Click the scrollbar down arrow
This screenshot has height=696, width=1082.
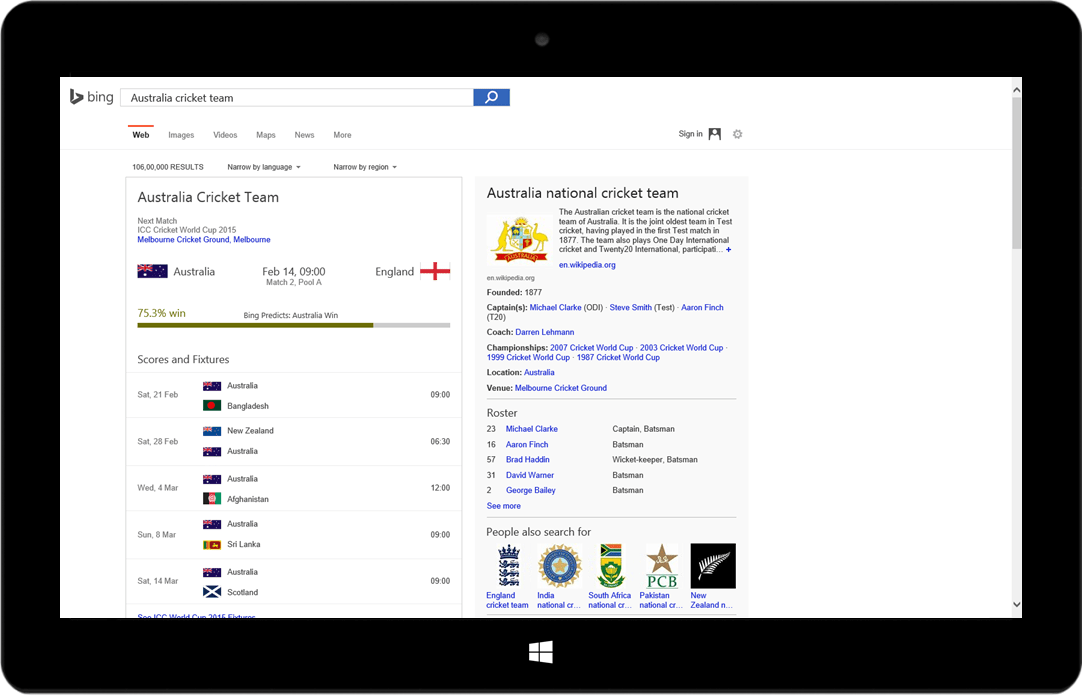[x=1016, y=605]
